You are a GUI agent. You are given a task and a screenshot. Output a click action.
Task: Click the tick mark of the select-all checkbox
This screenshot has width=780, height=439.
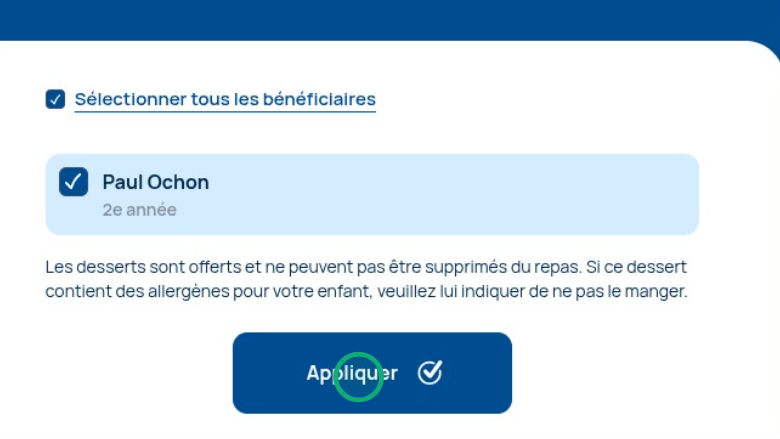(55, 99)
